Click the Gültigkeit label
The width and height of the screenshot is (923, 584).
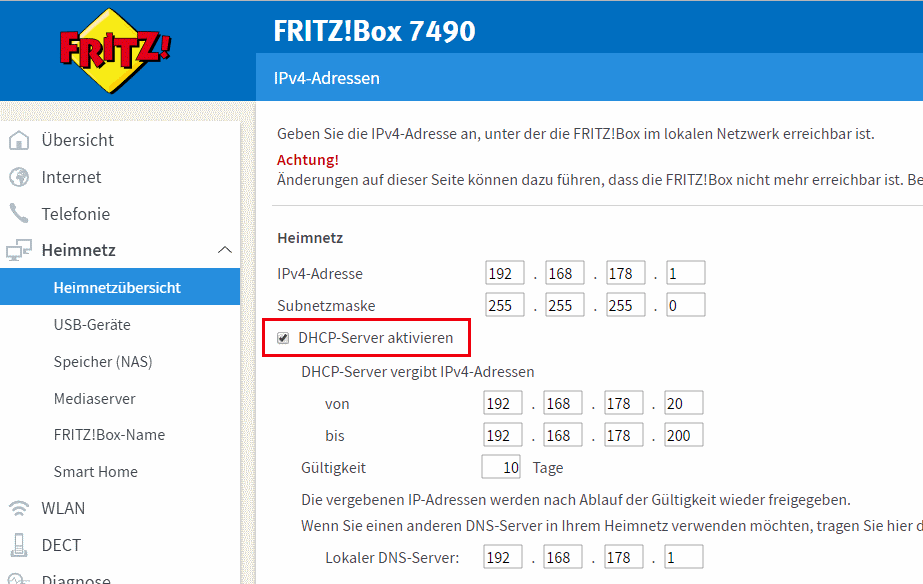[334, 468]
